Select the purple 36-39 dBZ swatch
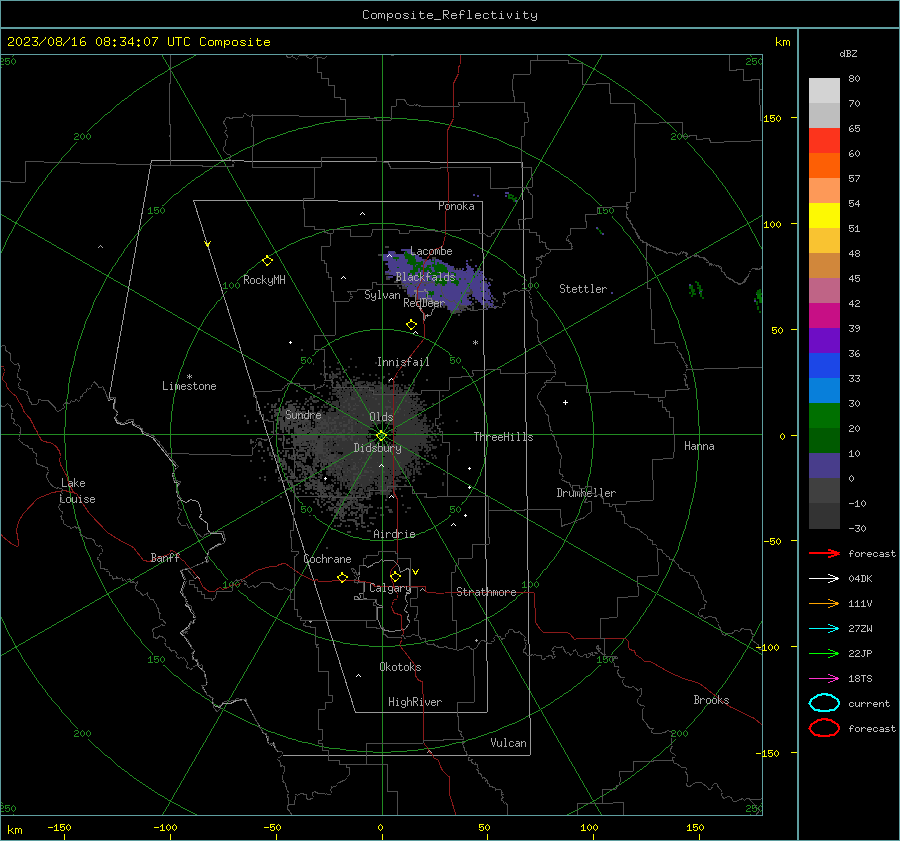Screen dimensions: 900x841 (824, 340)
